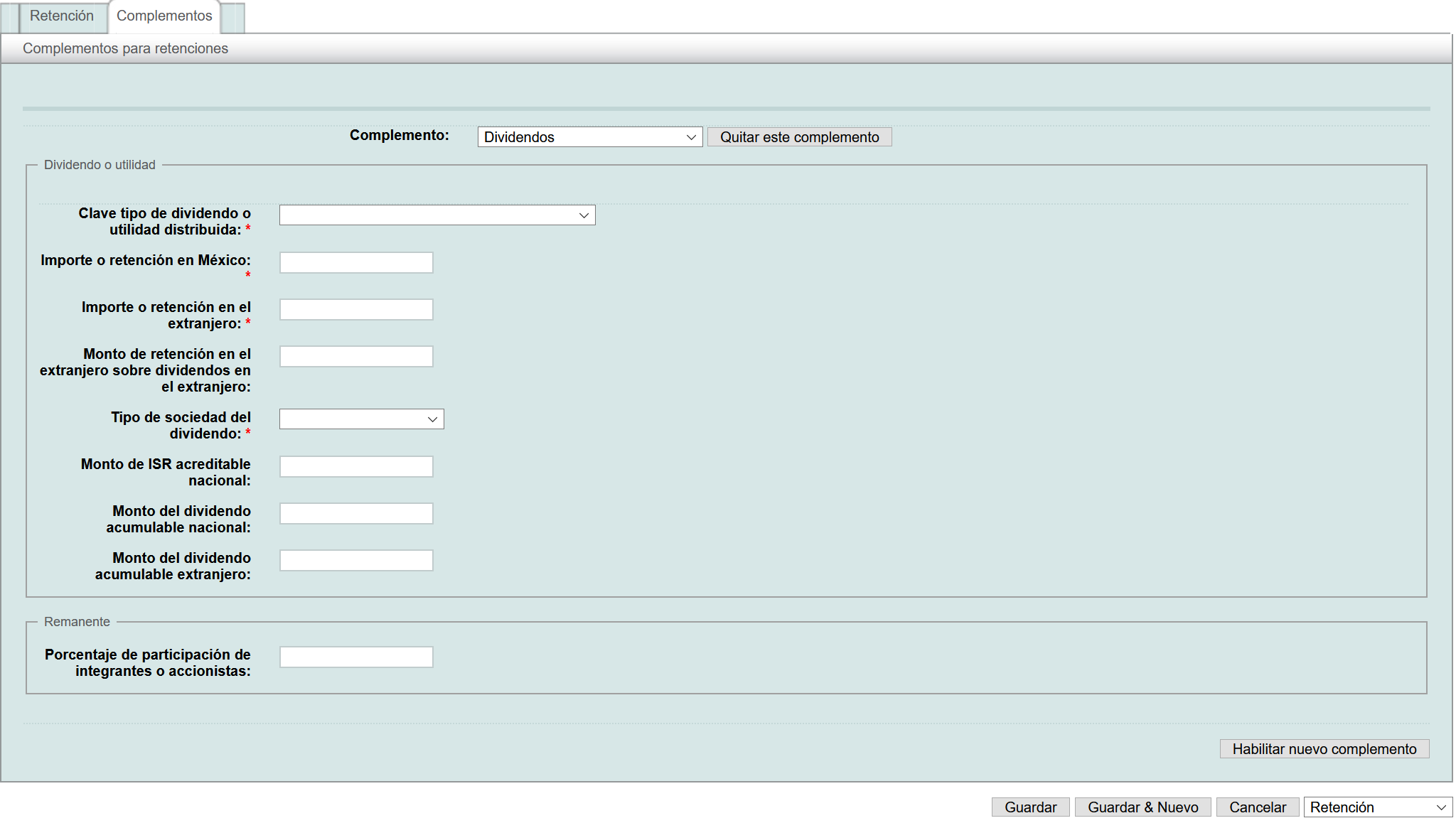Open the Complemento Dividendos dropdown
1456x823 pixels.
point(589,137)
